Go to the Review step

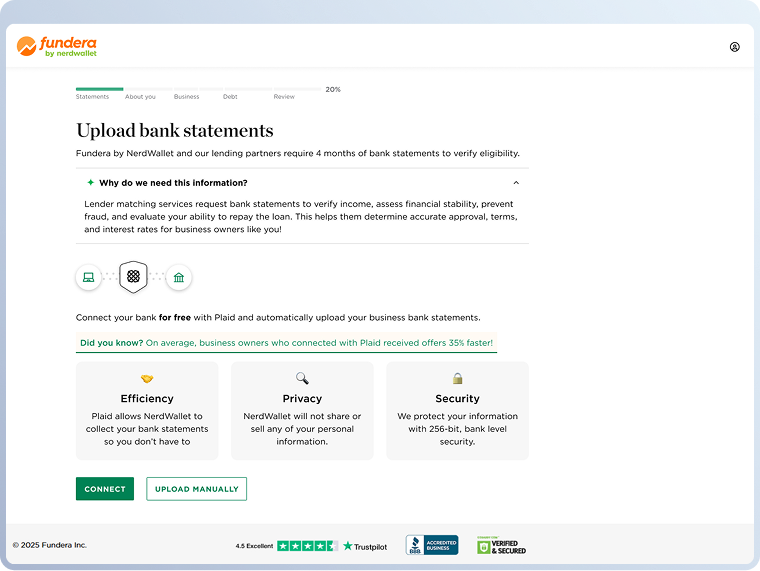click(x=284, y=96)
